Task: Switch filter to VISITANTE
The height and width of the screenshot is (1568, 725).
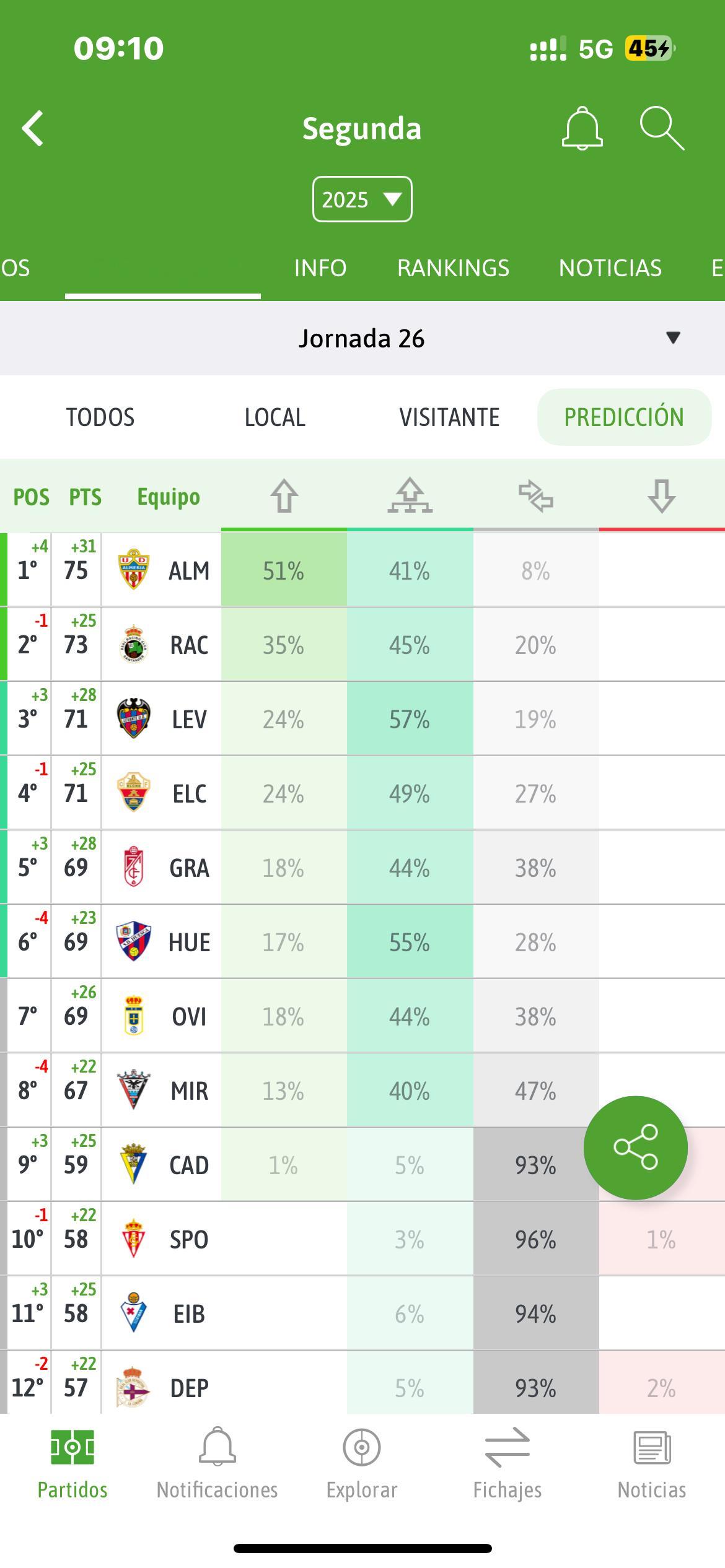Action: [449, 417]
